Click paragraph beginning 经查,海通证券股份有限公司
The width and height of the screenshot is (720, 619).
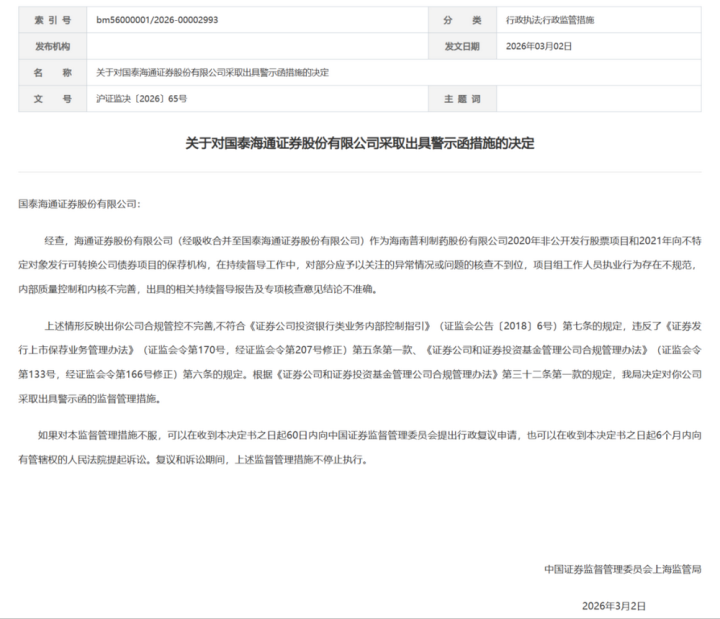pyautogui.click(x=360, y=265)
